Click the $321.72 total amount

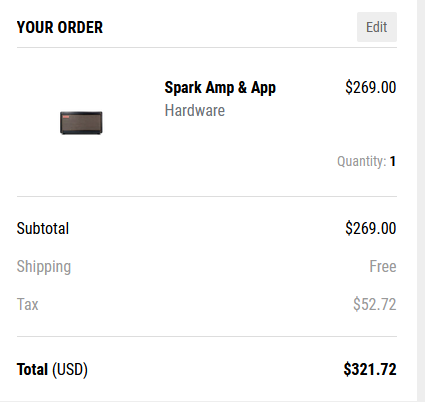(370, 369)
